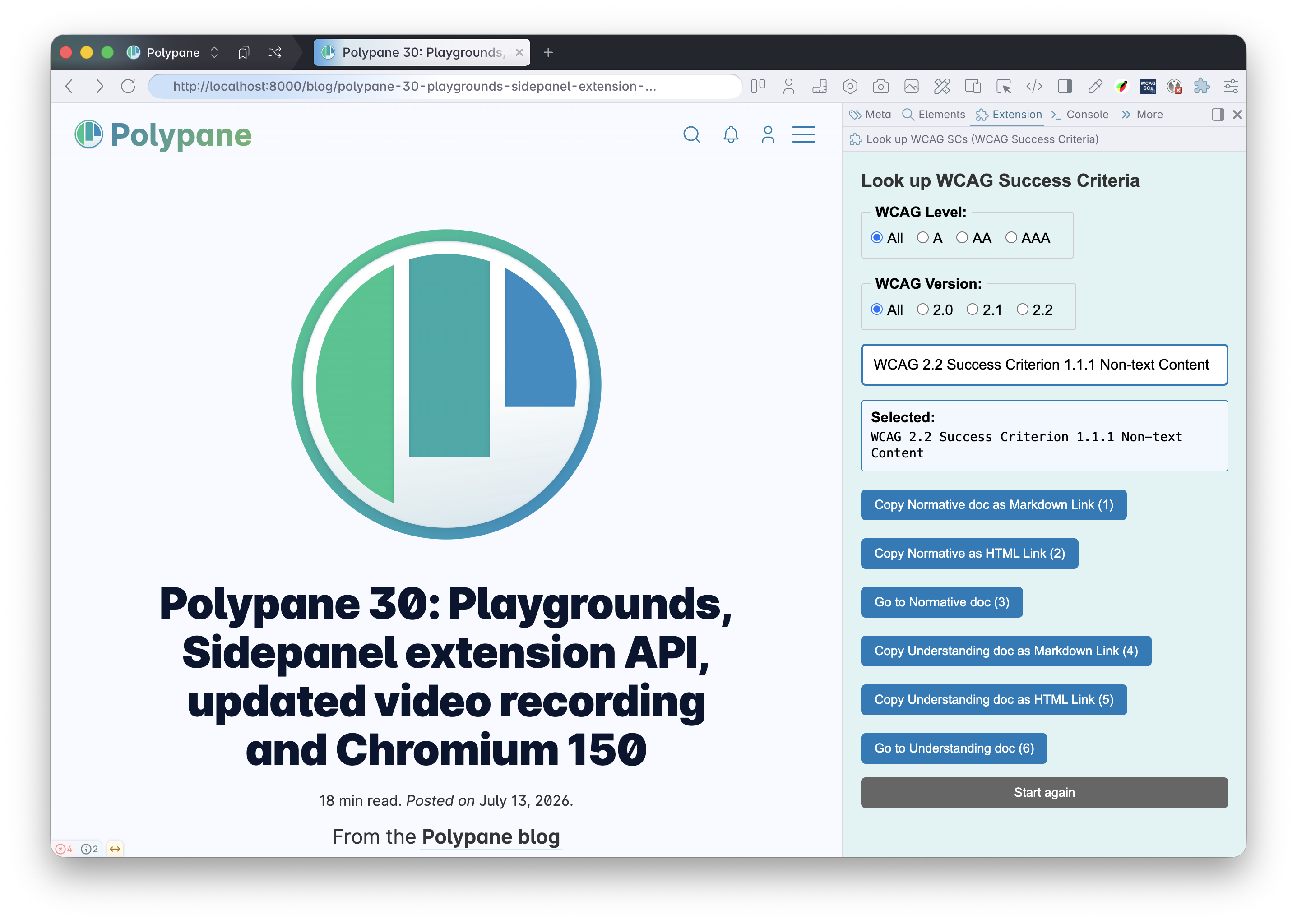Expand the More panels menu

point(1142,114)
